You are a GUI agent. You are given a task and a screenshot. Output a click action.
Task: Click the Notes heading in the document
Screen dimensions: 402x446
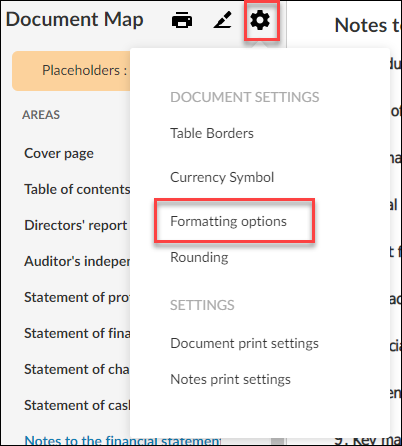[368, 25]
